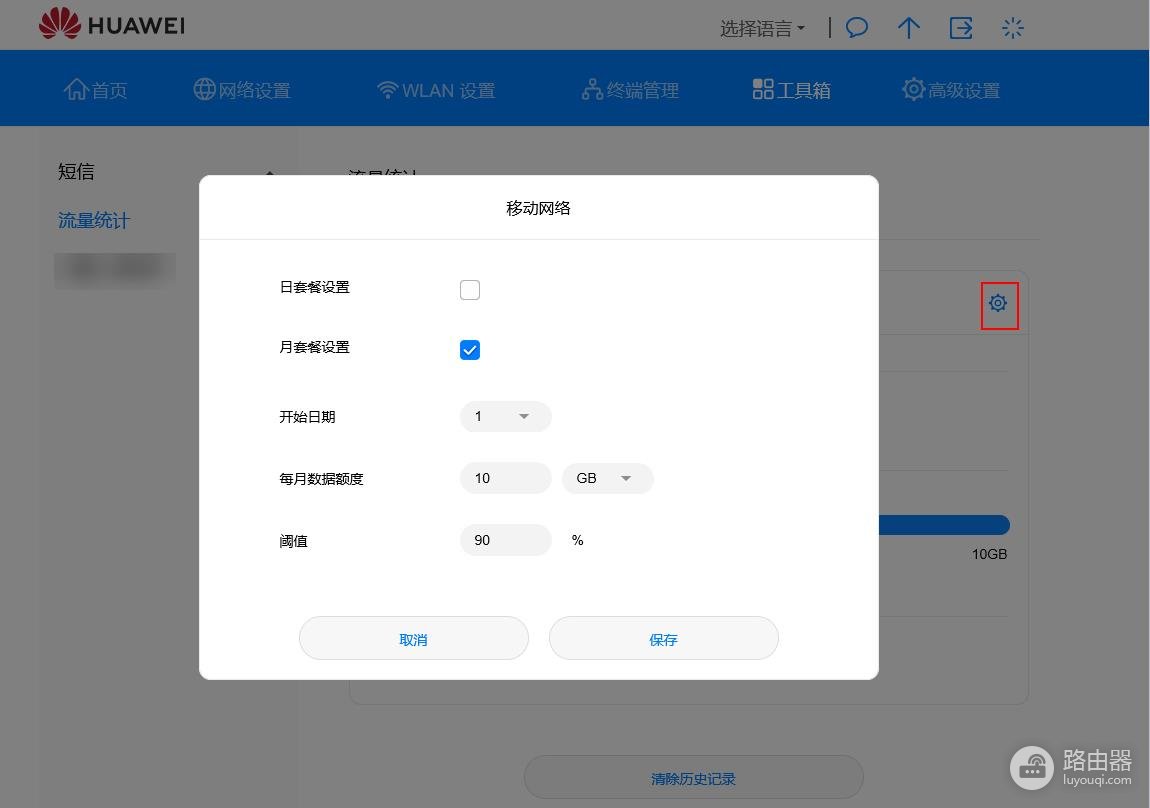Screen dimensions: 1150x808
Task: Expand the 开始日期 start date dropdown
Action: [505, 416]
